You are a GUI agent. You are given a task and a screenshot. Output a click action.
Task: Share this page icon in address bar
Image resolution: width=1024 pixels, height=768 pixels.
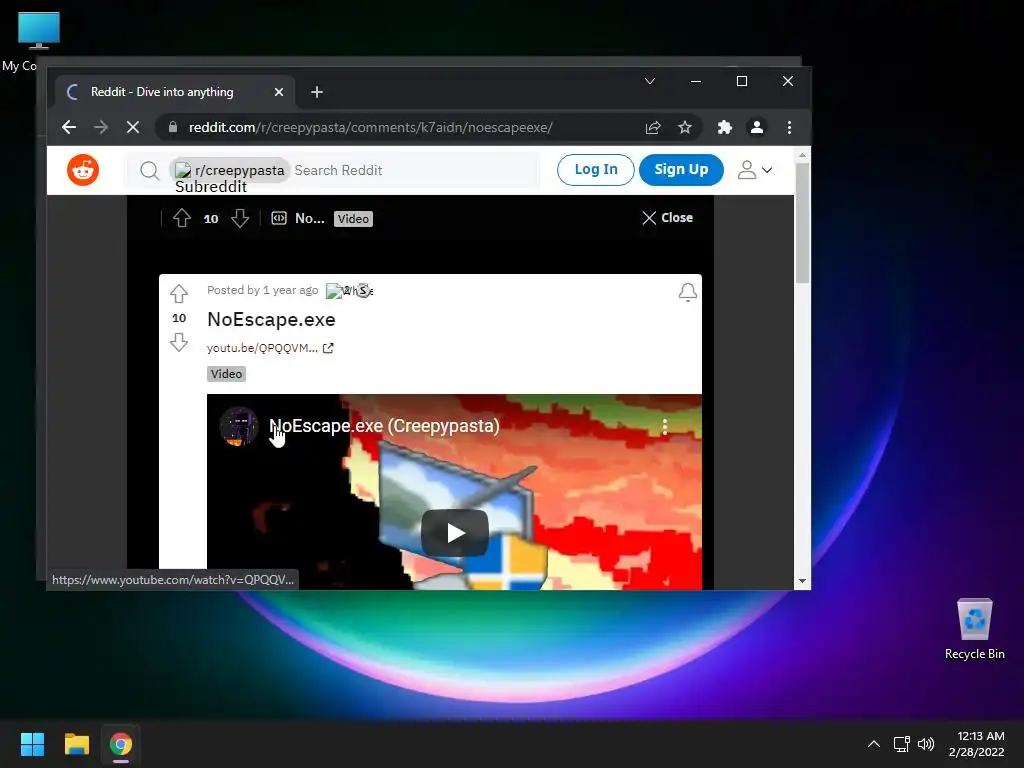[x=653, y=127]
